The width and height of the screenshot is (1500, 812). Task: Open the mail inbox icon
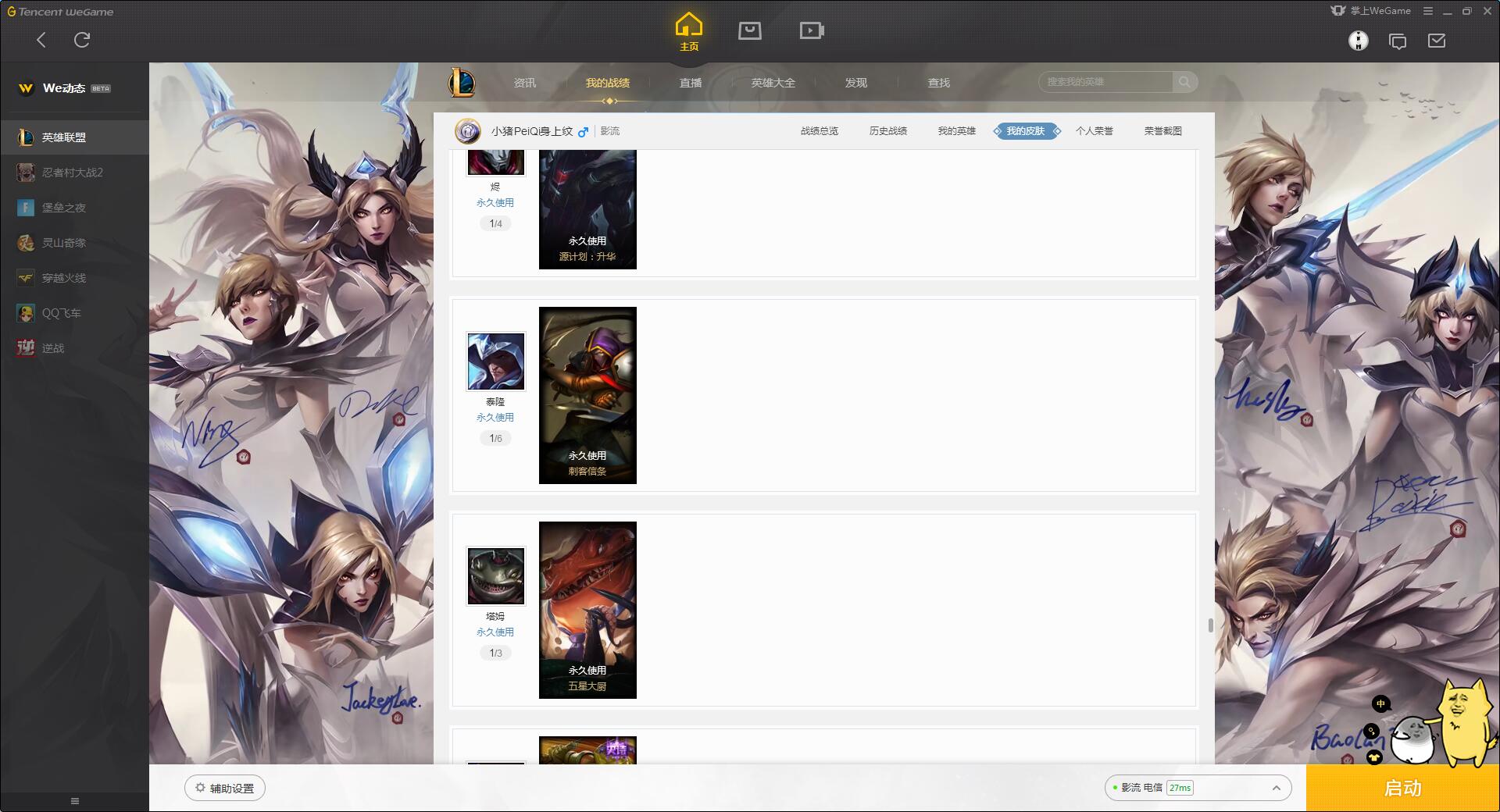click(x=1437, y=41)
